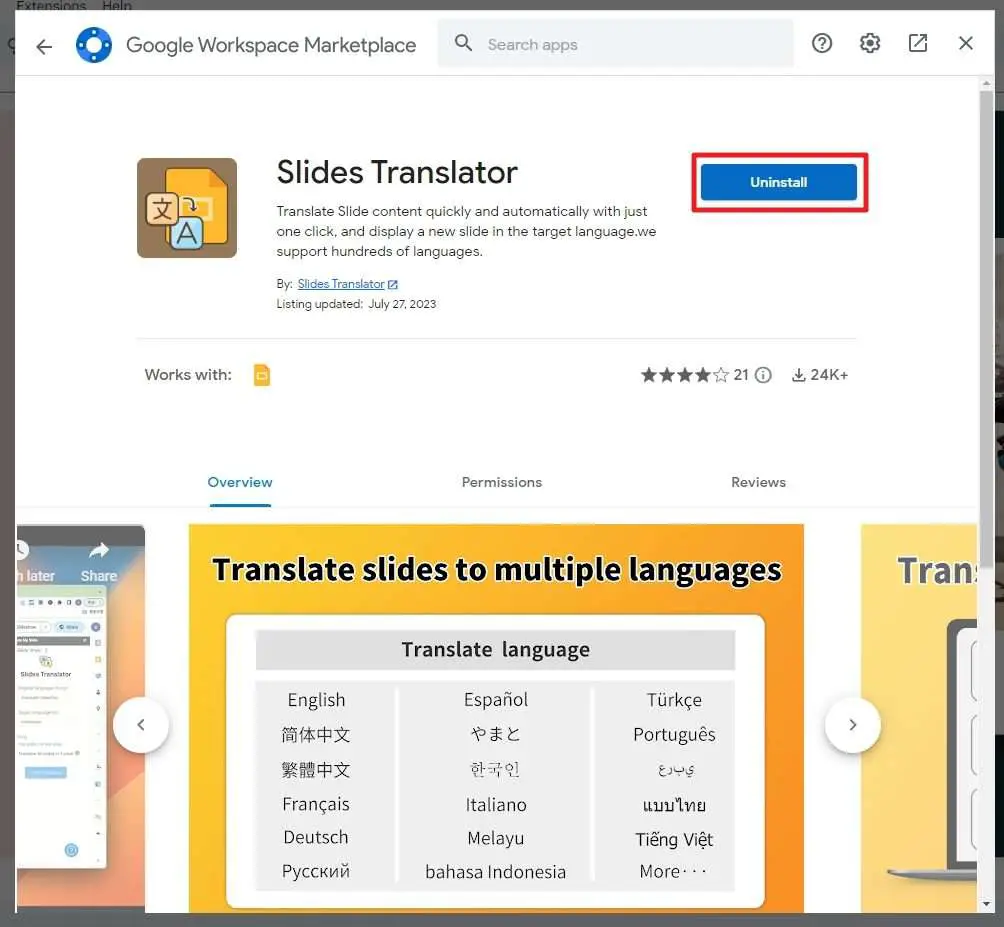Click 'bahasa Indonesia' in the language list
1004x927 pixels.
496,872
